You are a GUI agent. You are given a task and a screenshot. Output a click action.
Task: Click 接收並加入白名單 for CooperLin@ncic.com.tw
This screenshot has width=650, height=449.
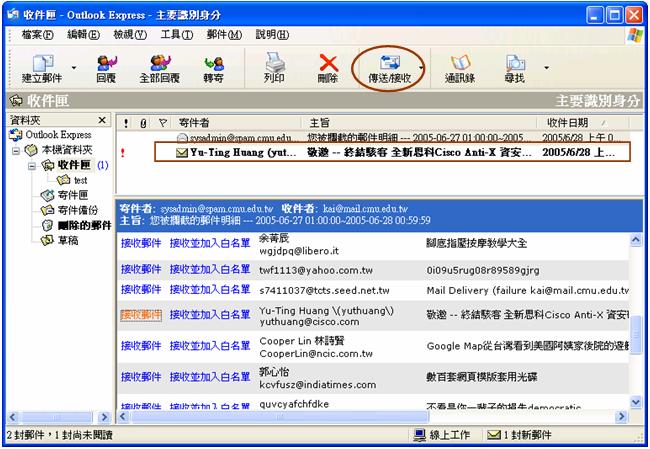210,346
